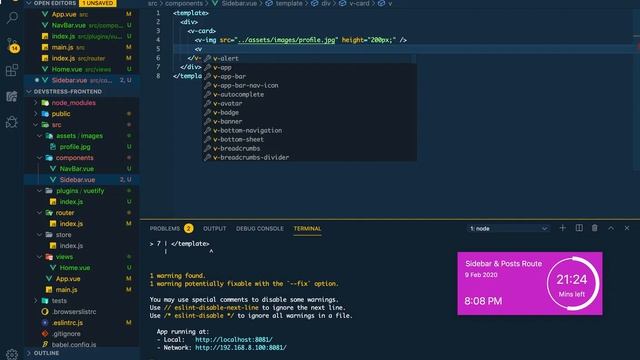Screen dimensions: 640x360
Task: Choose v-breadcrumbs-divider suggestion
Action: (310, 157)
